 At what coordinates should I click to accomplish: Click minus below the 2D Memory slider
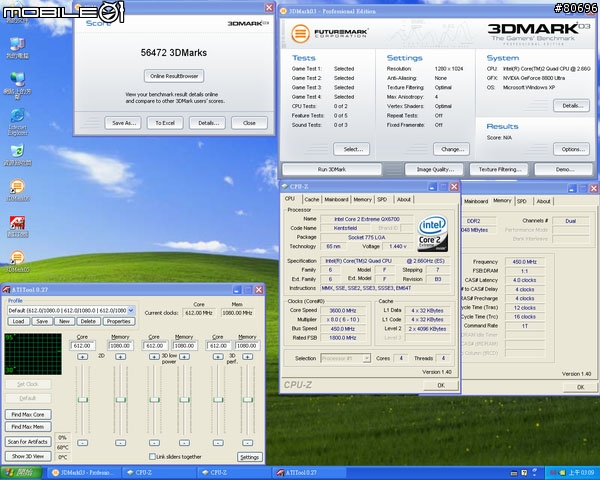pyautogui.click(x=120, y=443)
